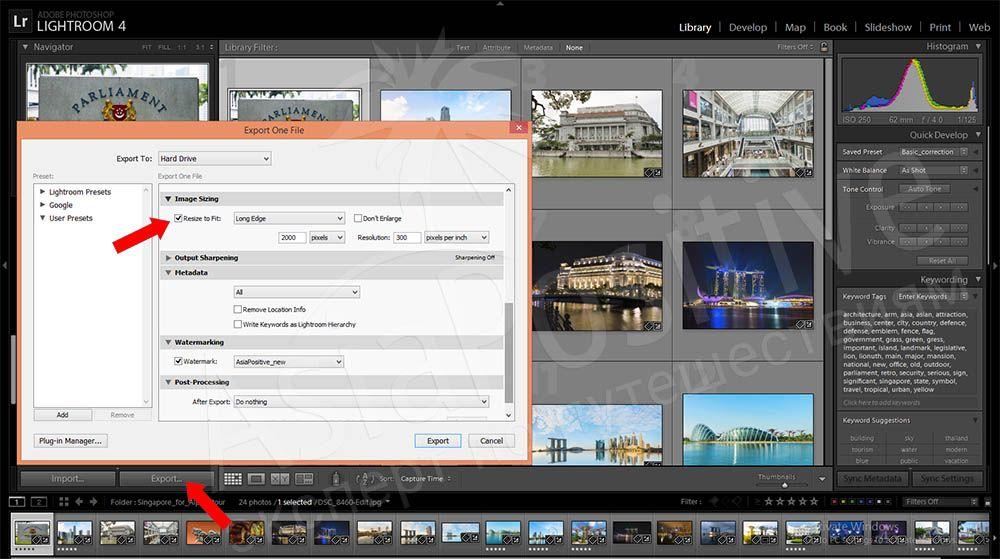Select Attribute in Library Filter bar
Viewport: 1000px width, 559px height.
496,47
